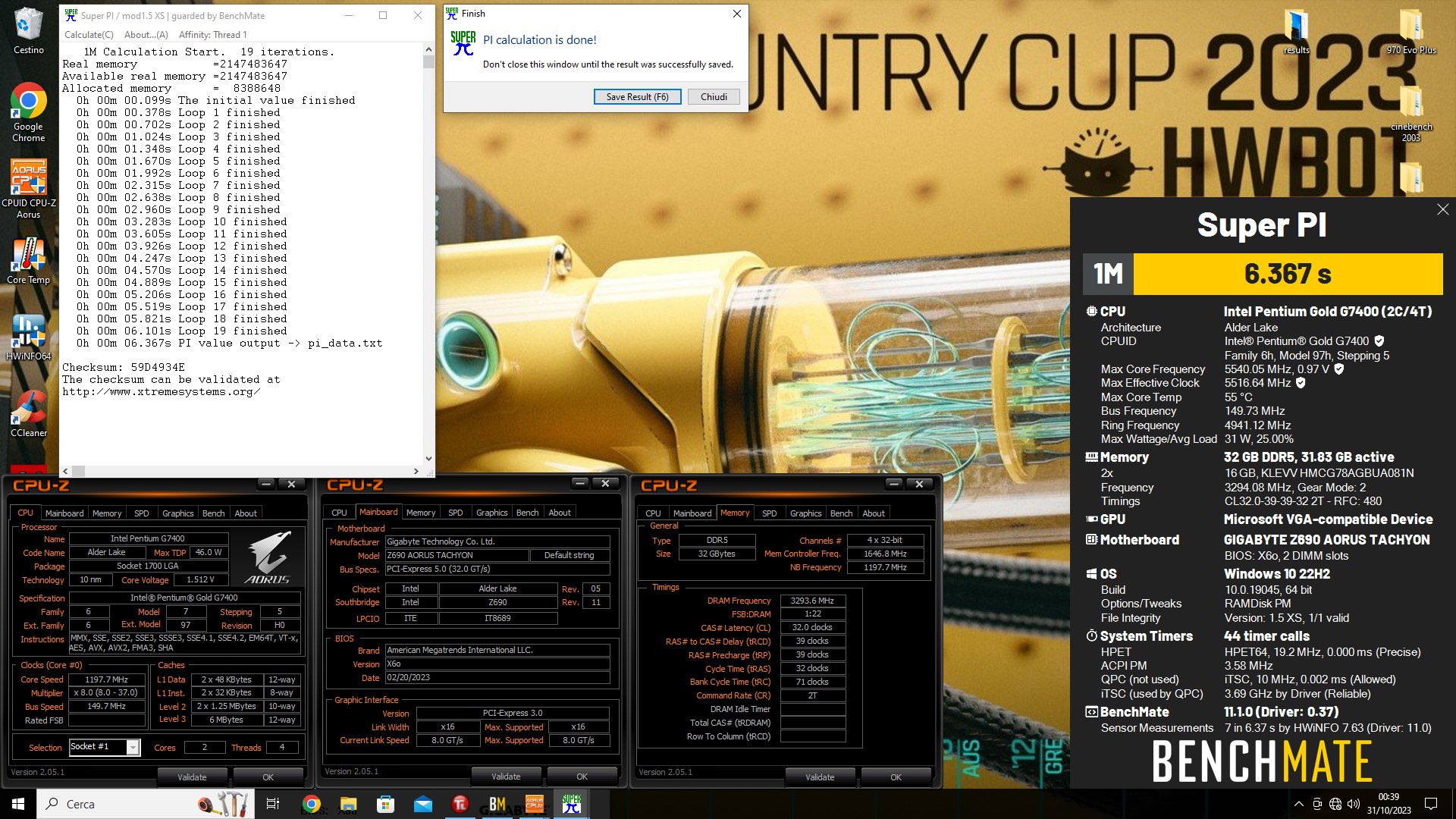This screenshot has width=1456, height=819.
Task: Open the 970 Evo Plus folder
Action: click(1411, 32)
